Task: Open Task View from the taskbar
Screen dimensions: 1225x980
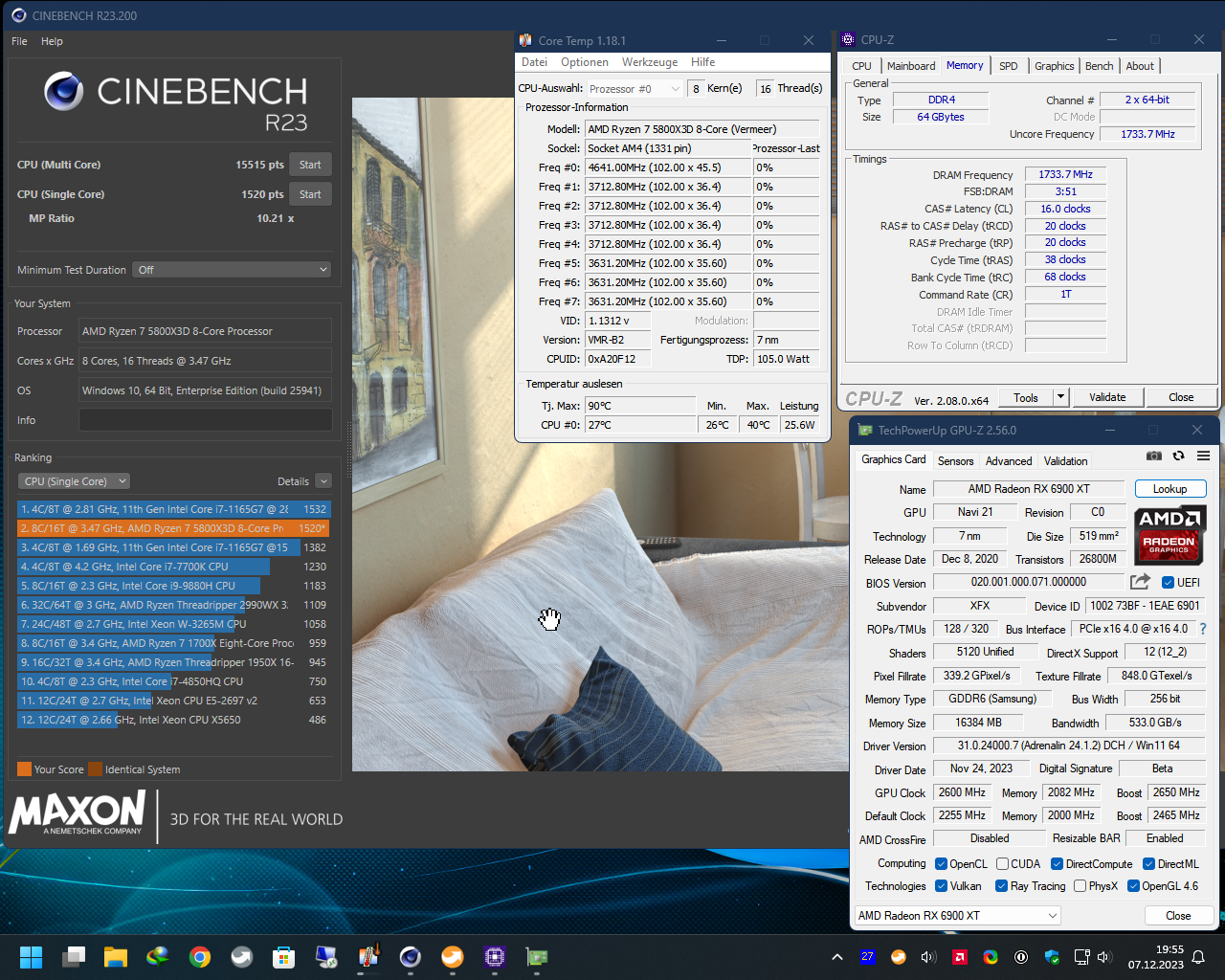Action: click(74, 957)
